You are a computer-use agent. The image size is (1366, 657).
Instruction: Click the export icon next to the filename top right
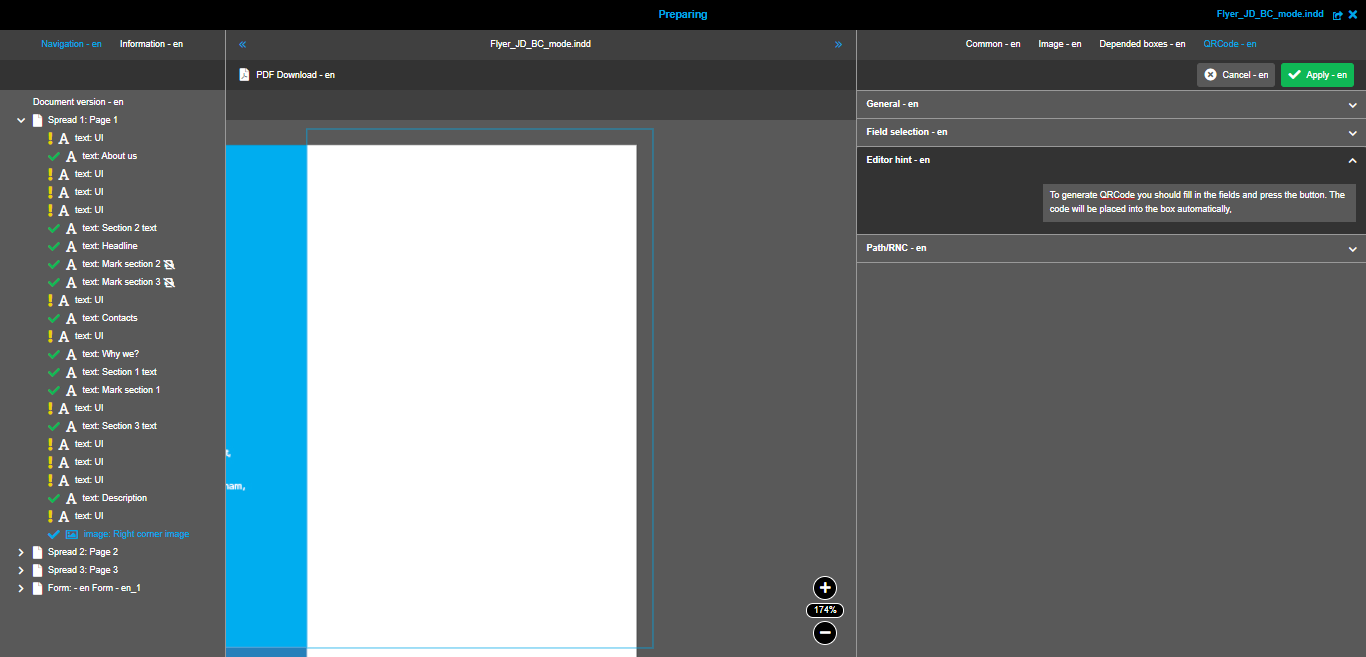[1337, 14]
